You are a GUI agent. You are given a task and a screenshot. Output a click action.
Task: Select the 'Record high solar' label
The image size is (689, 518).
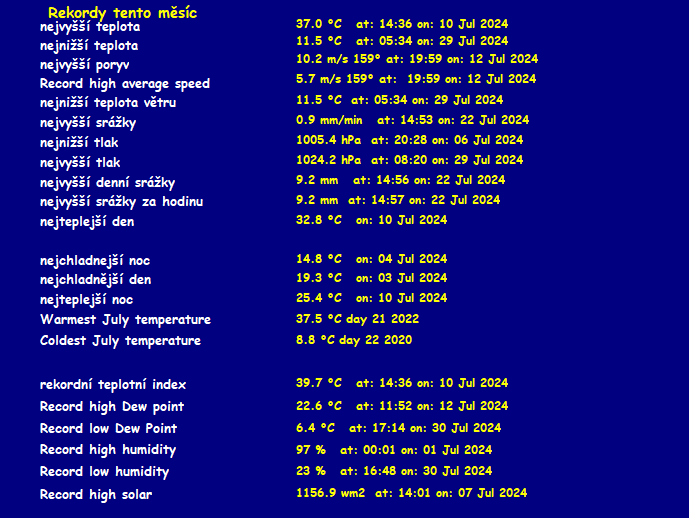tap(96, 495)
